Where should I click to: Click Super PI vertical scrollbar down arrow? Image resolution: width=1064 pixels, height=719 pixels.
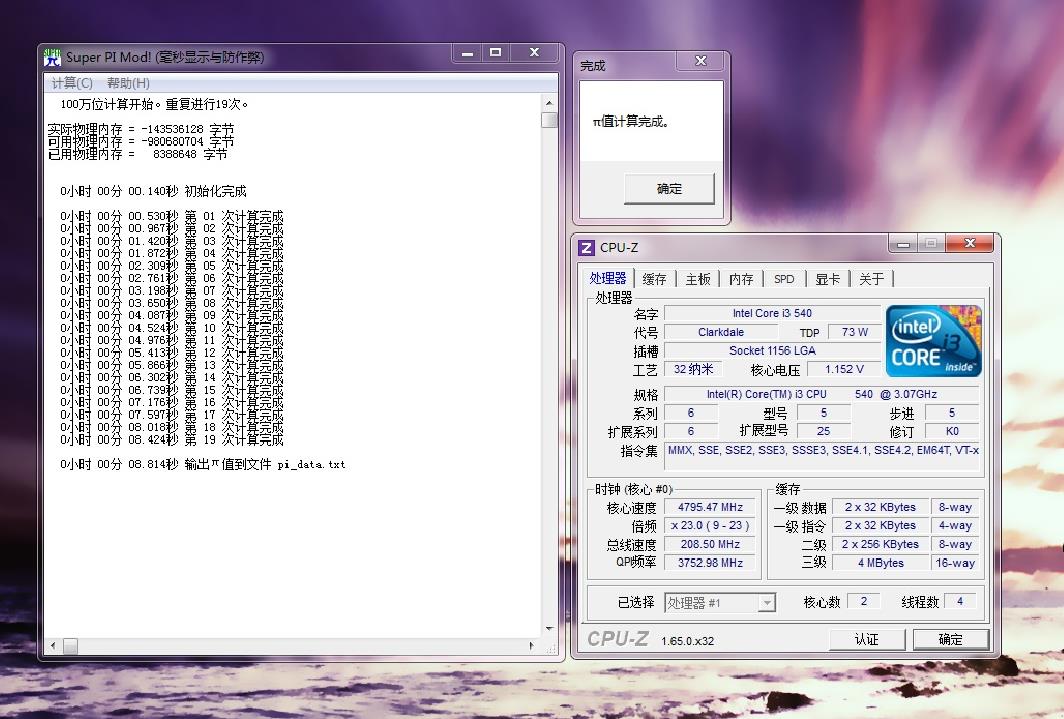pyautogui.click(x=549, y=629)
